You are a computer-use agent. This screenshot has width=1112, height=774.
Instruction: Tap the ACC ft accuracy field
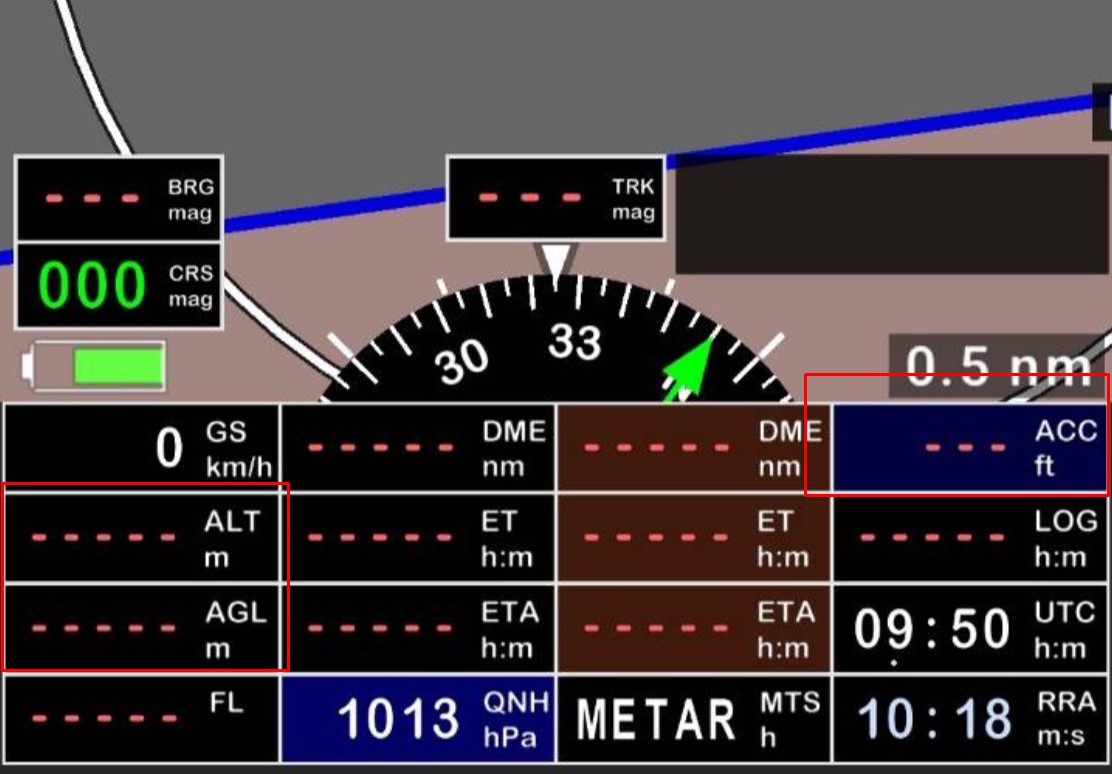tap(969, 448)
